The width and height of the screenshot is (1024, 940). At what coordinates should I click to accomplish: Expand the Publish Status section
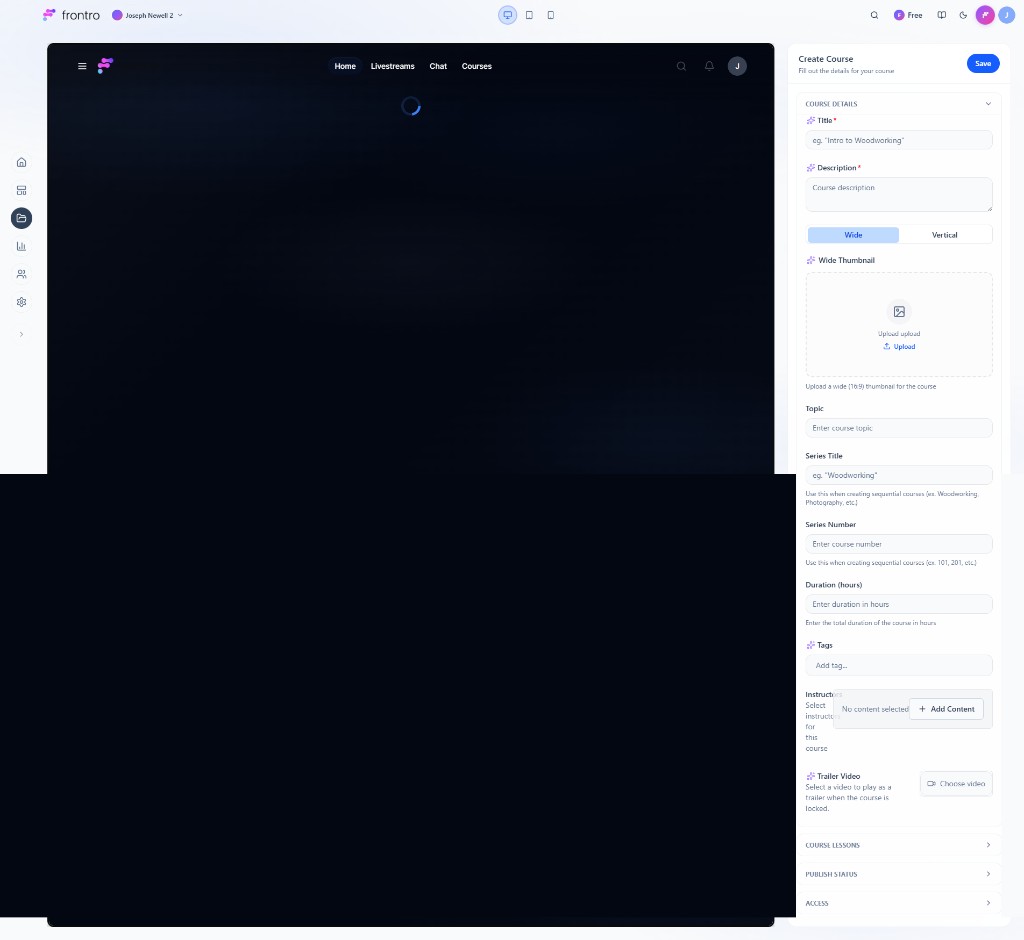click(898, 874)
